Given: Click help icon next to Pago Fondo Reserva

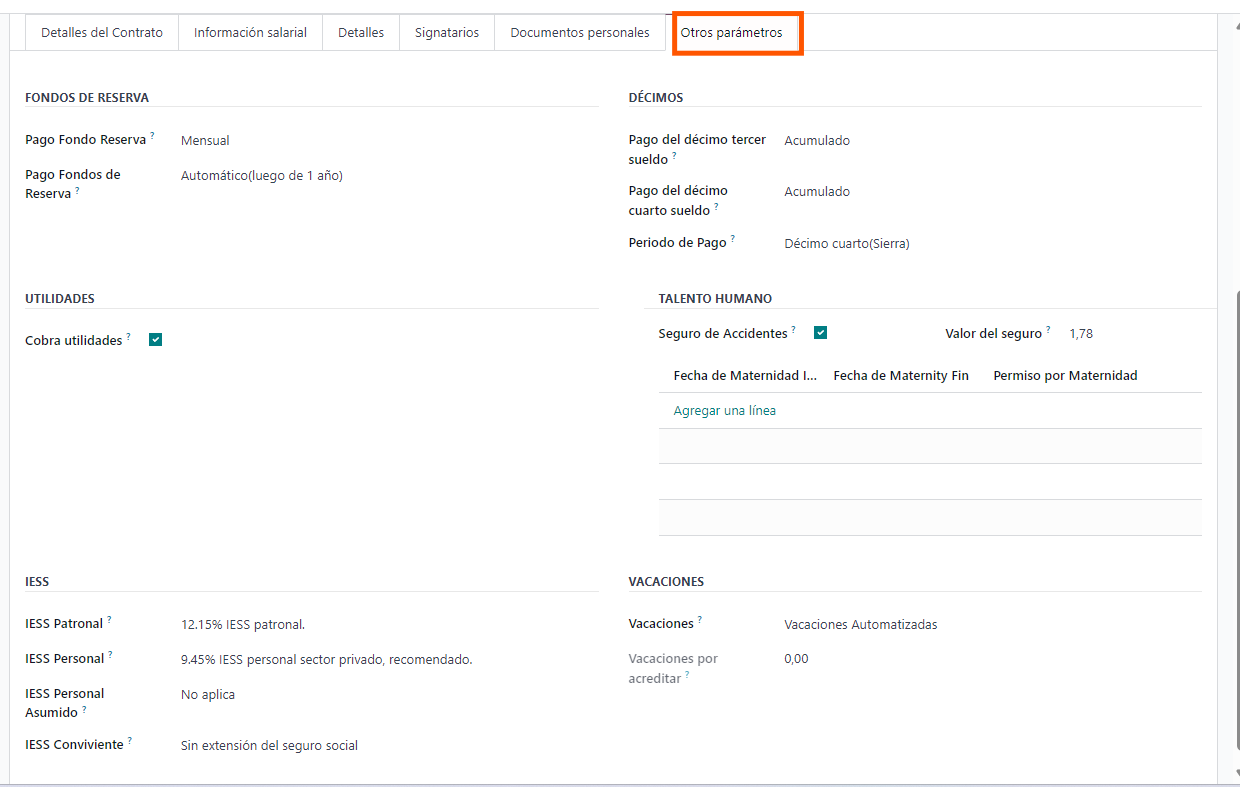Looking at the screenshot, I should (x=153, y=136).
